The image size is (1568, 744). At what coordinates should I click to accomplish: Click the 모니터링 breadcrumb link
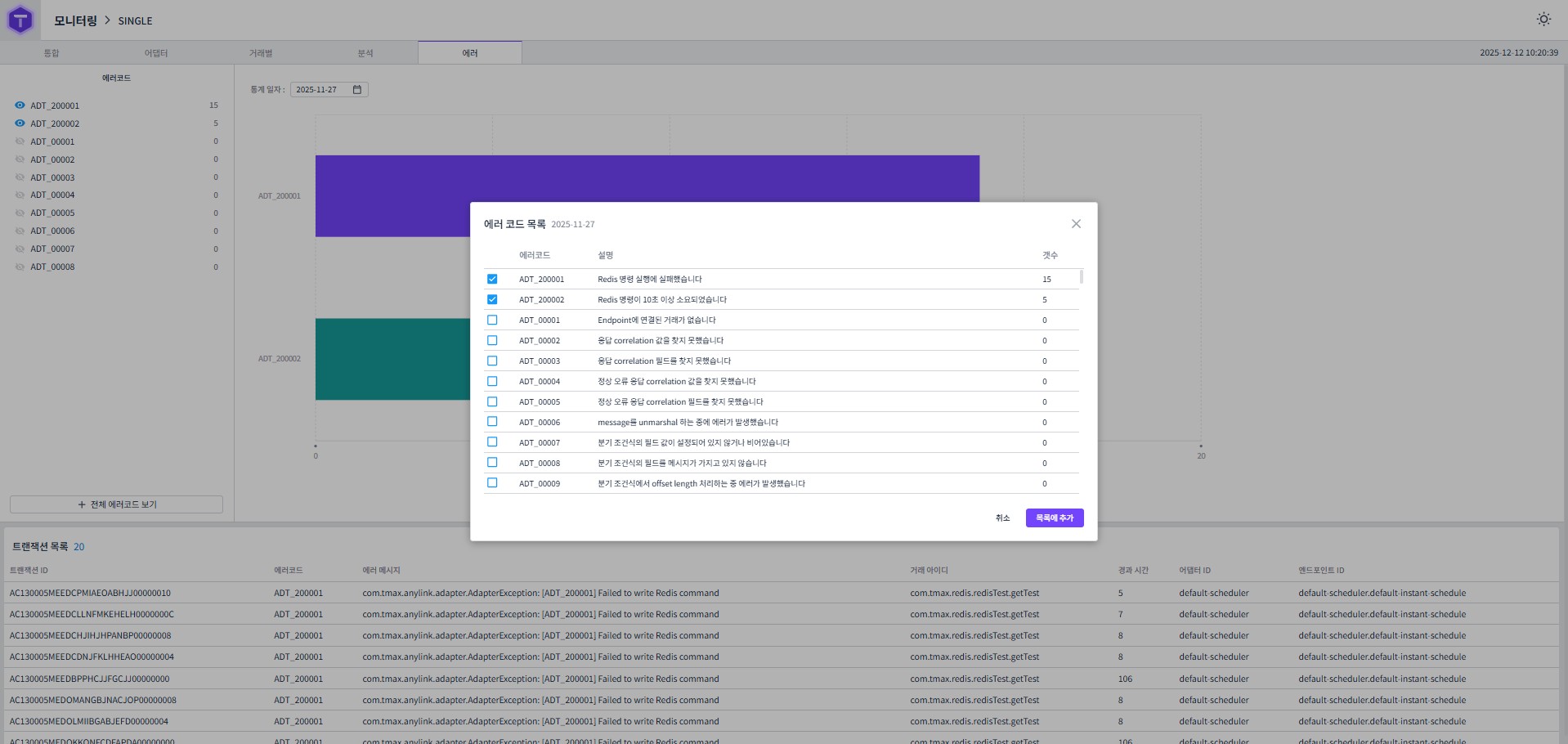[76, 20]
